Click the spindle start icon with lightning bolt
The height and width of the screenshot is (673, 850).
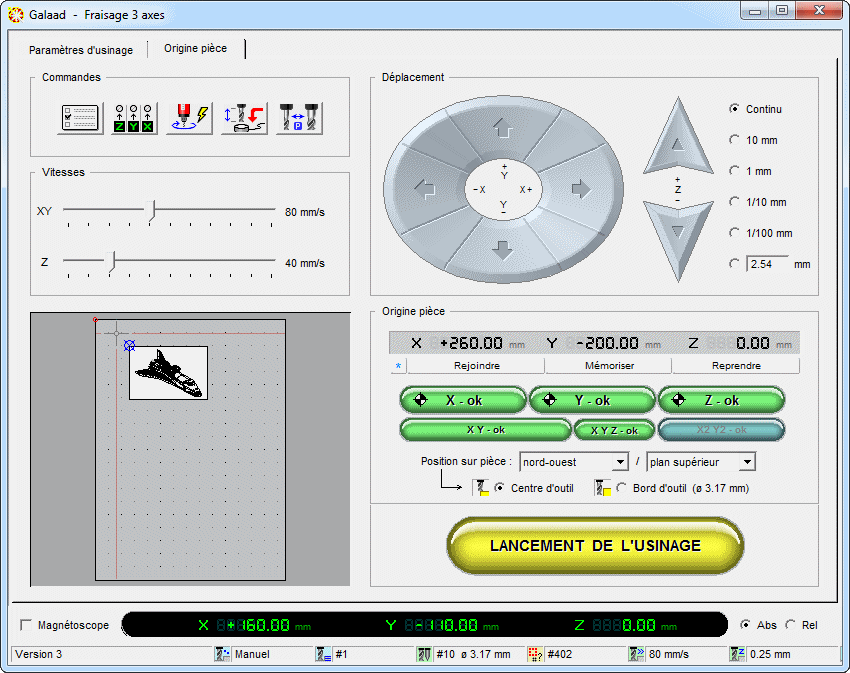(189, 117)
